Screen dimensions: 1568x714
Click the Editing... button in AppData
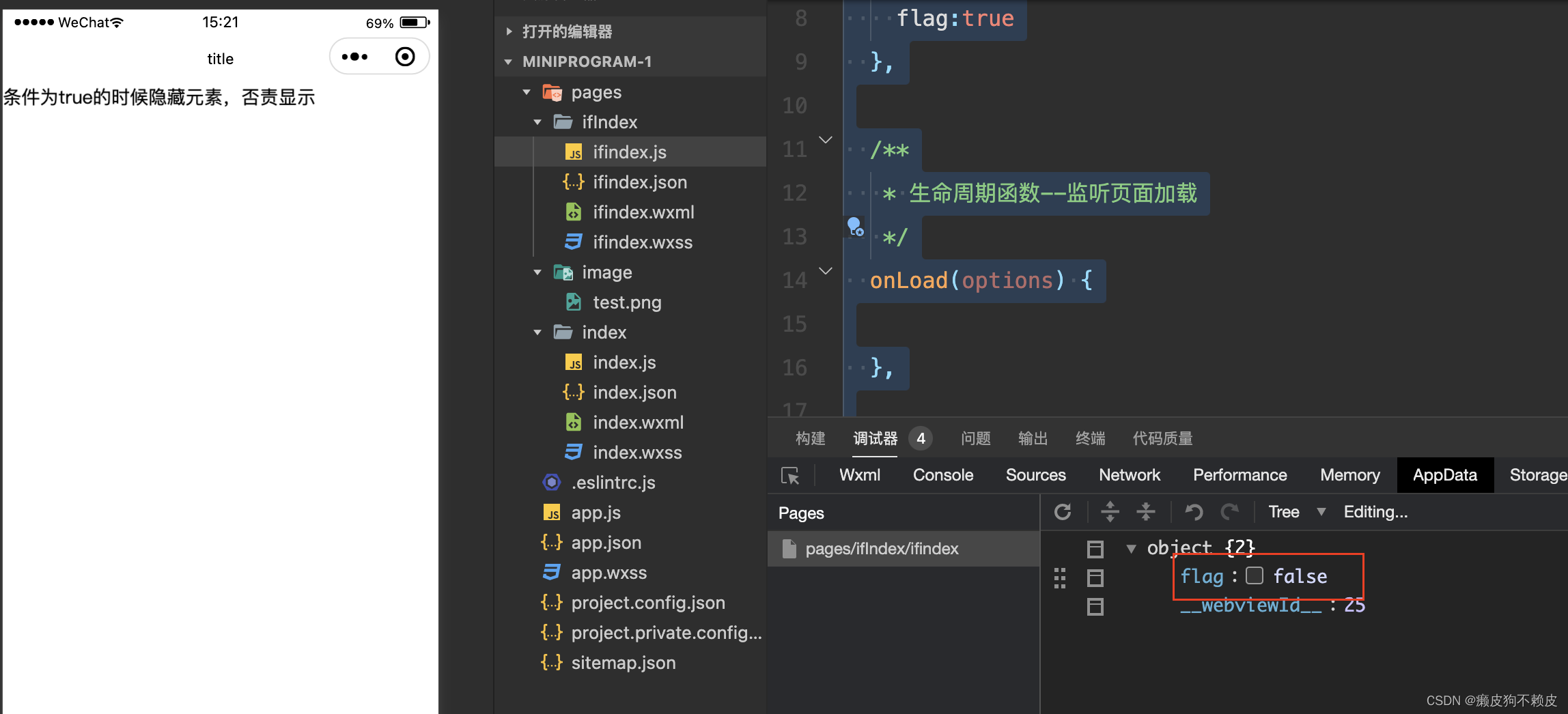(x=1375, y=511)
